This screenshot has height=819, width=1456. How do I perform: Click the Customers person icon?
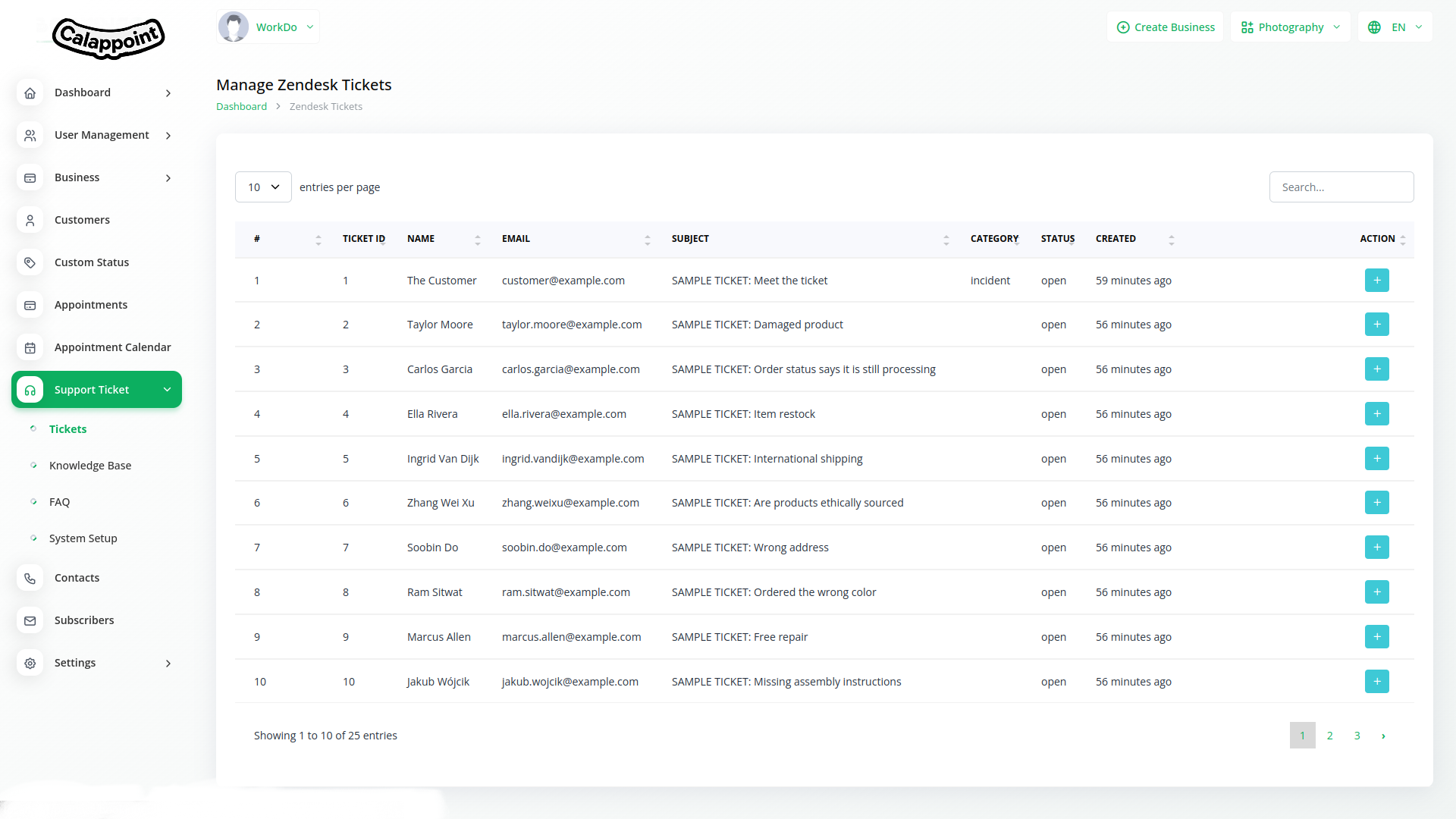pos(30,220)
